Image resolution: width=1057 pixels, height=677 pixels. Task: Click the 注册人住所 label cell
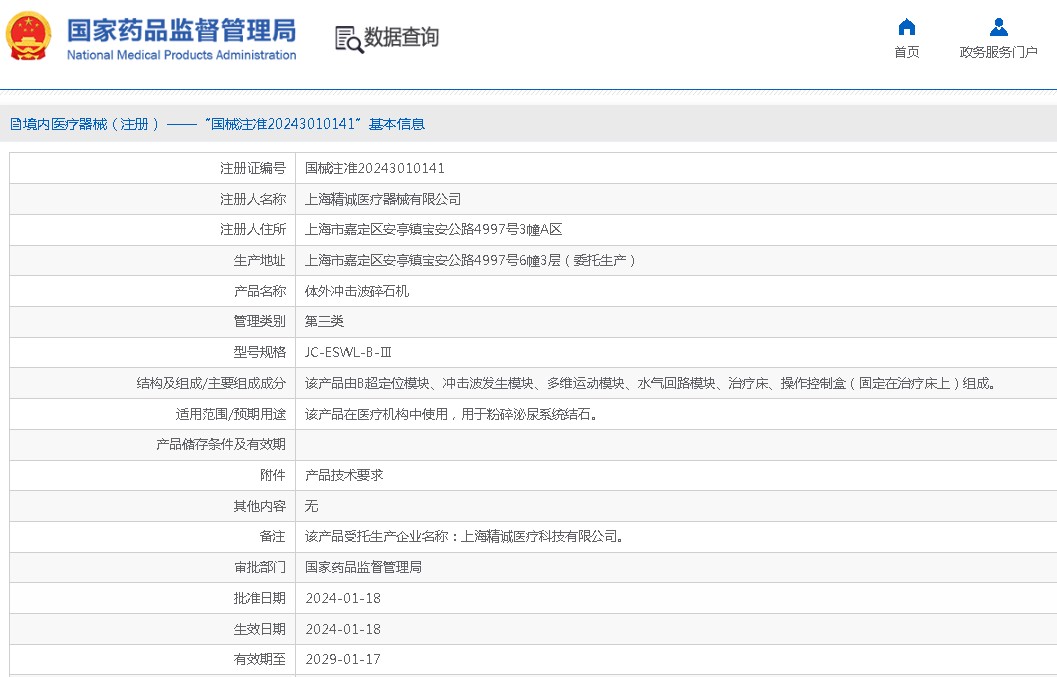tap(152, 229)
